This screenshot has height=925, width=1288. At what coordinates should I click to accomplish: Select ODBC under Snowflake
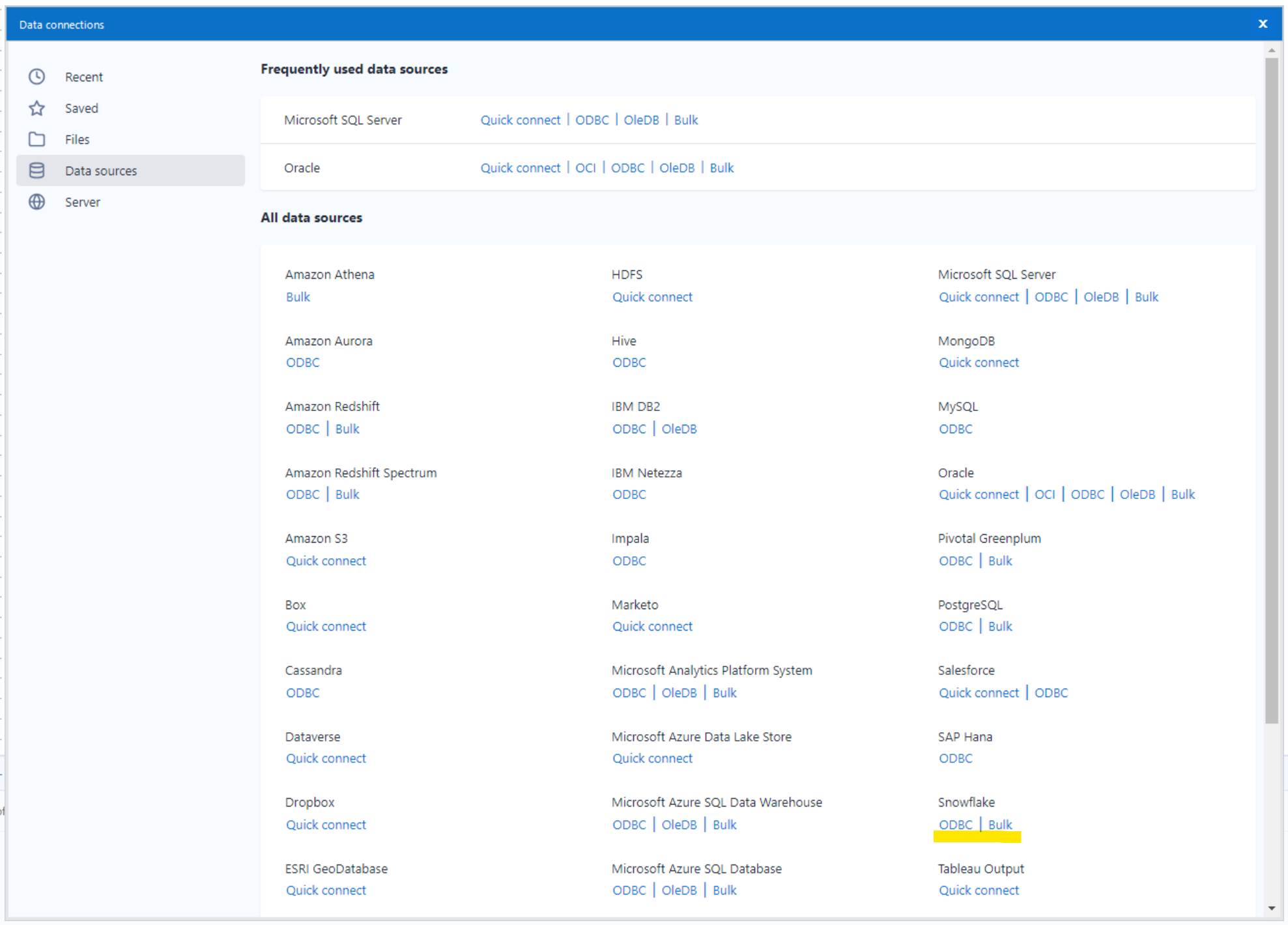[x=956, y=825]
